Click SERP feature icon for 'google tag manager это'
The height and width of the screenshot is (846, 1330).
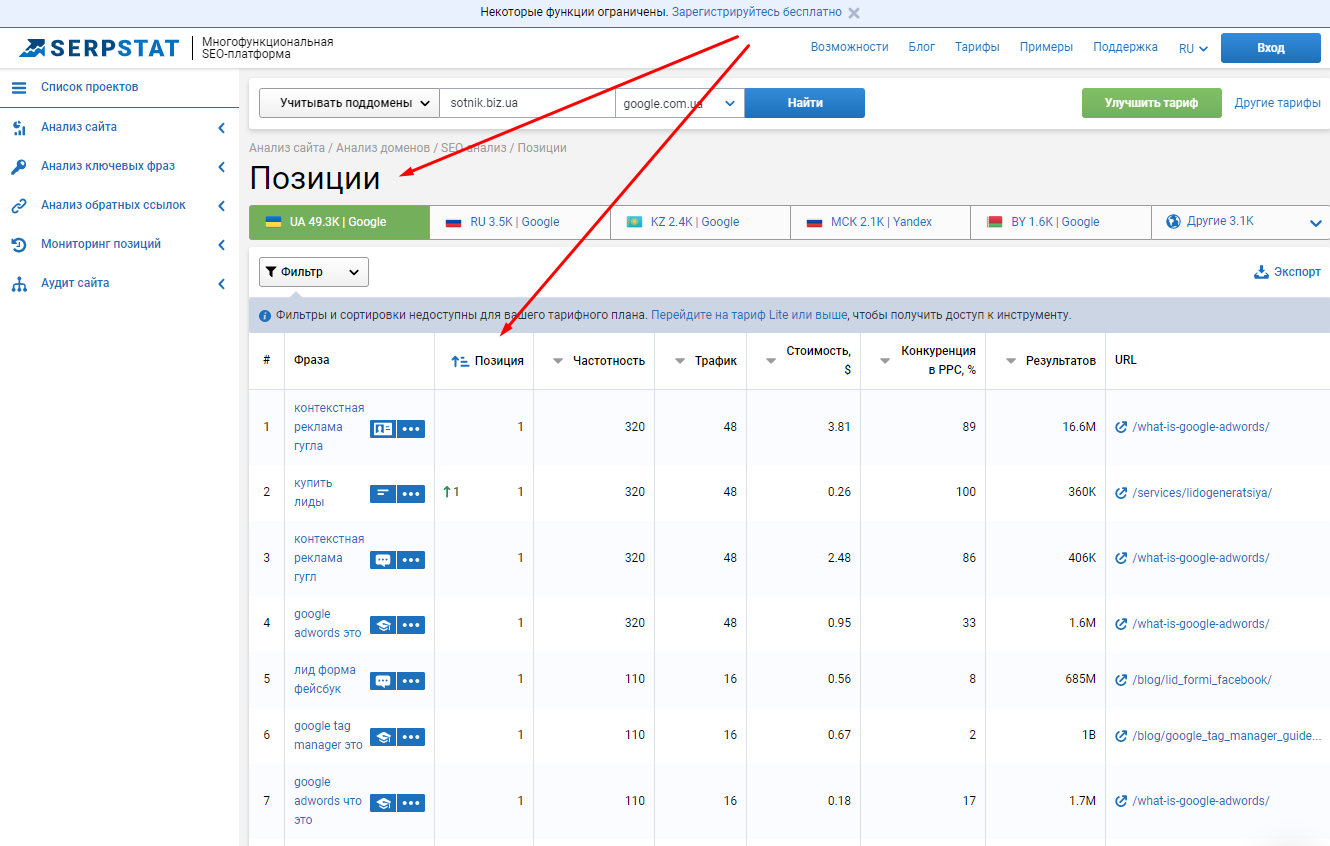coord(382,737)
